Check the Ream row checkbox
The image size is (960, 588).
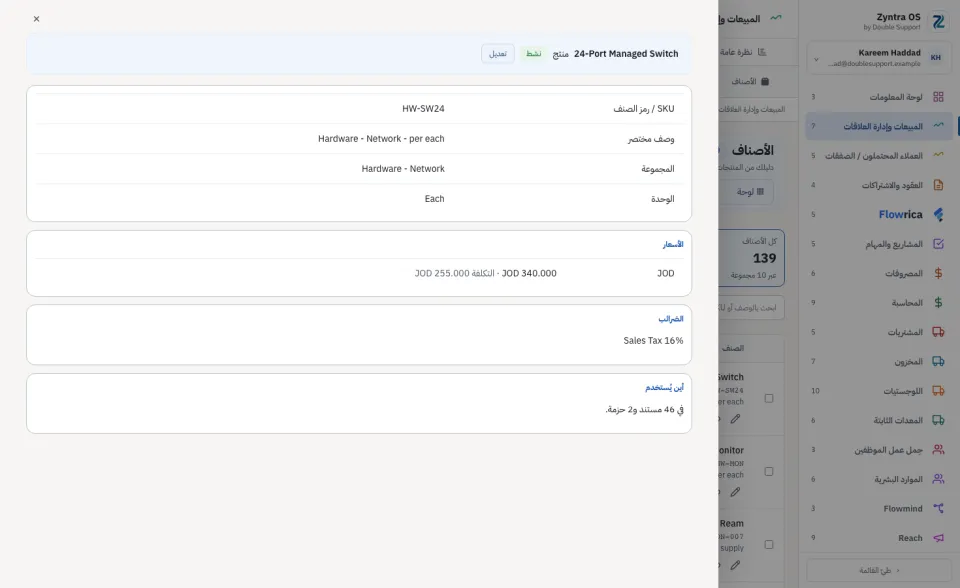click(x=769, y=545)
